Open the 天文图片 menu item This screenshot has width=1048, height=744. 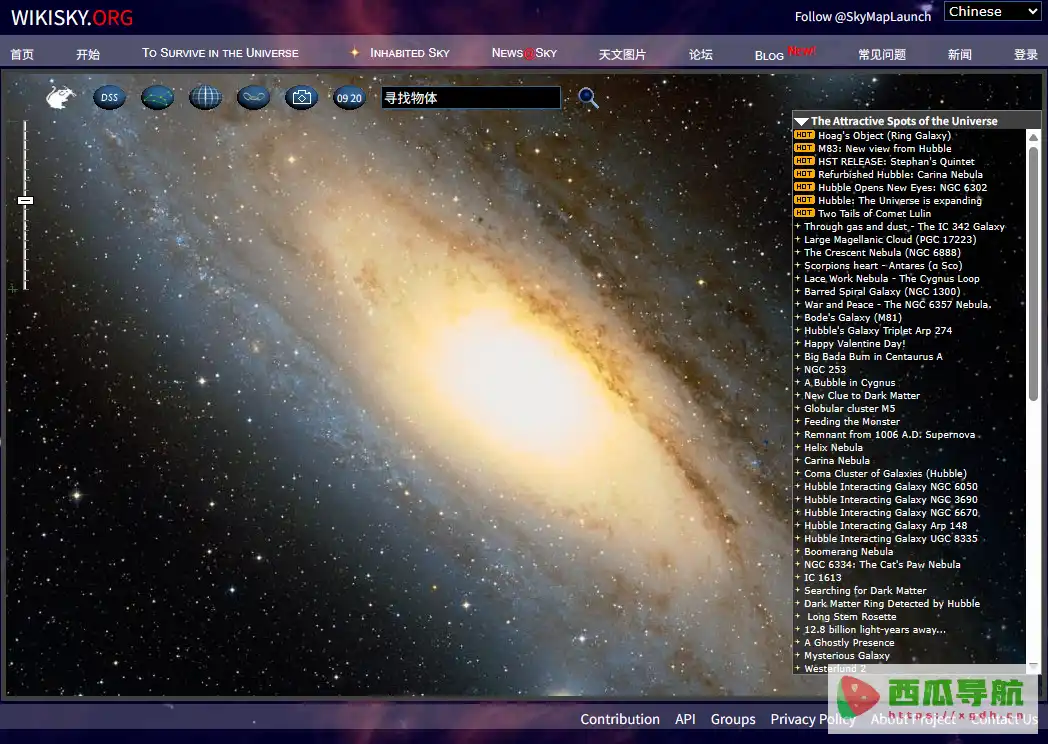point(622,53)
